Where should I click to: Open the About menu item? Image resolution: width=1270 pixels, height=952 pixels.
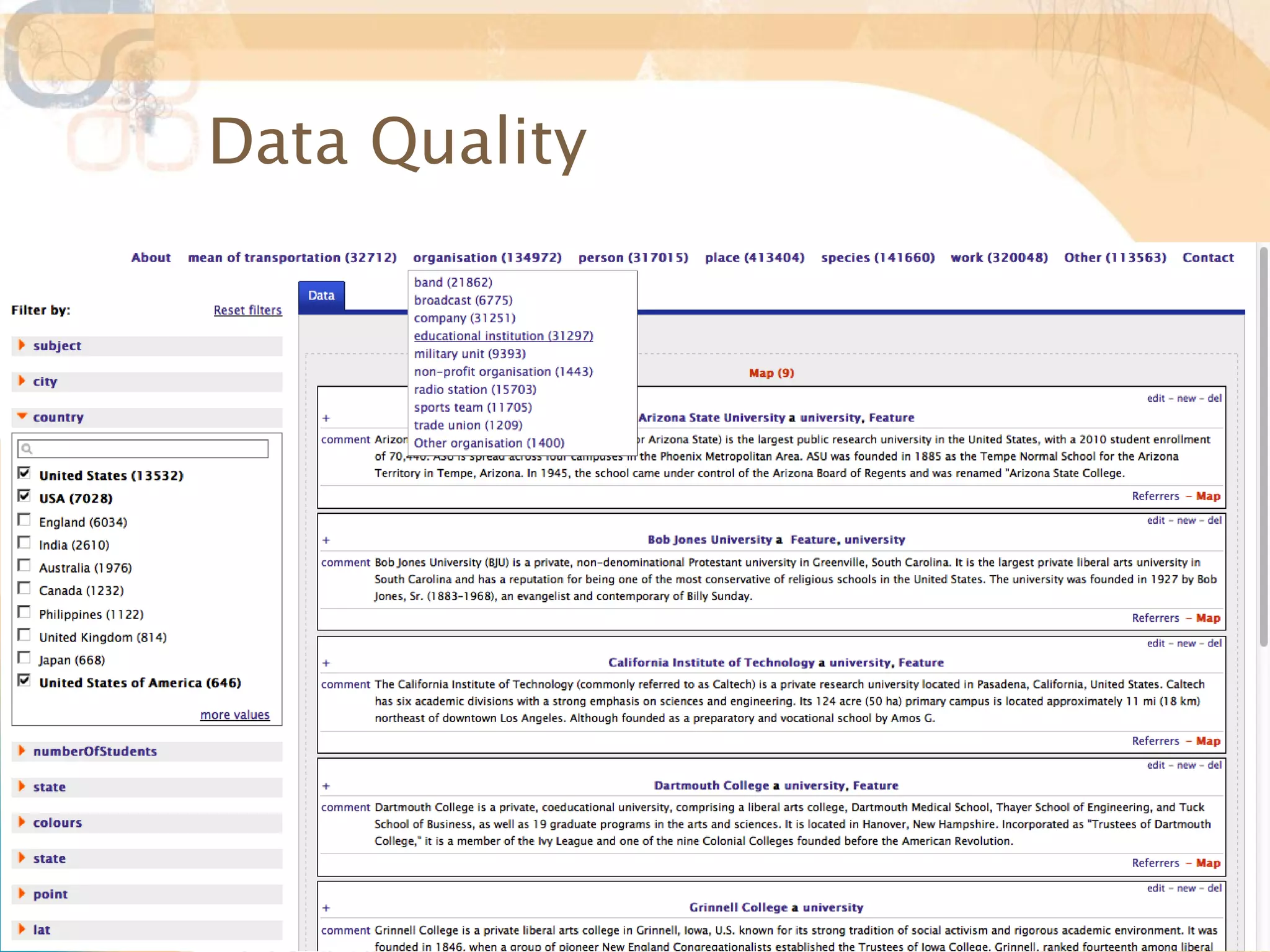tap(151, 258)
